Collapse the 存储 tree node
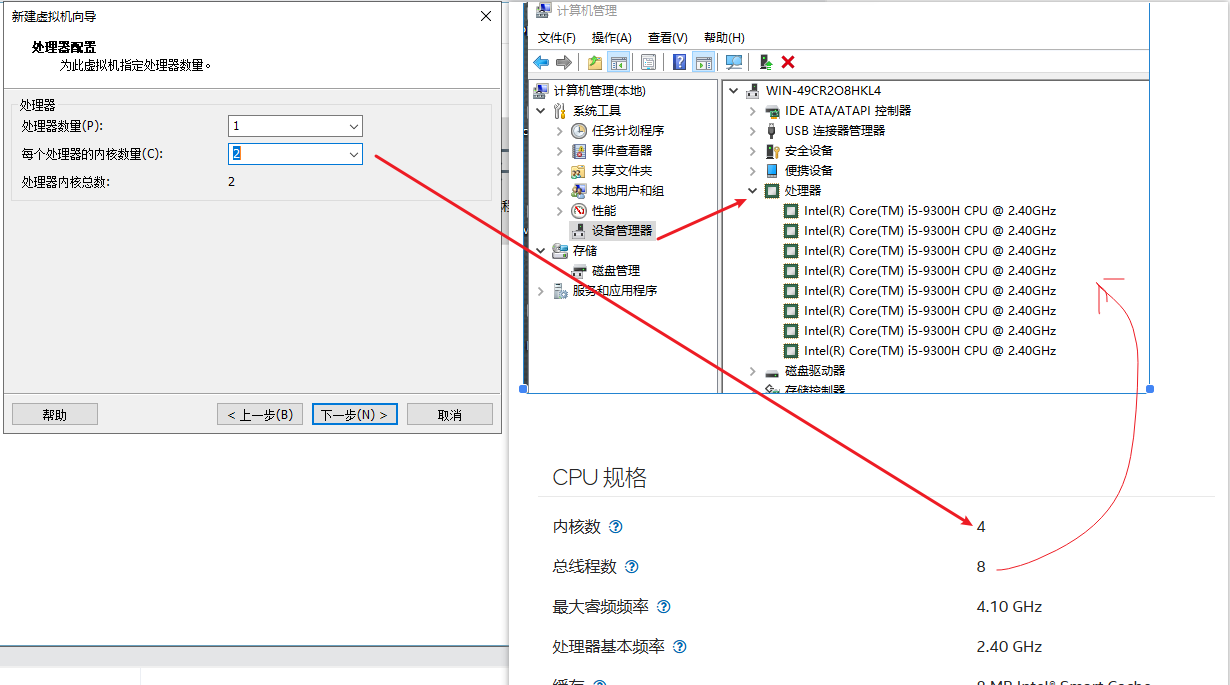Viewport: 1230px width, 685px height. pyautogui.click(x=541, y=250)
